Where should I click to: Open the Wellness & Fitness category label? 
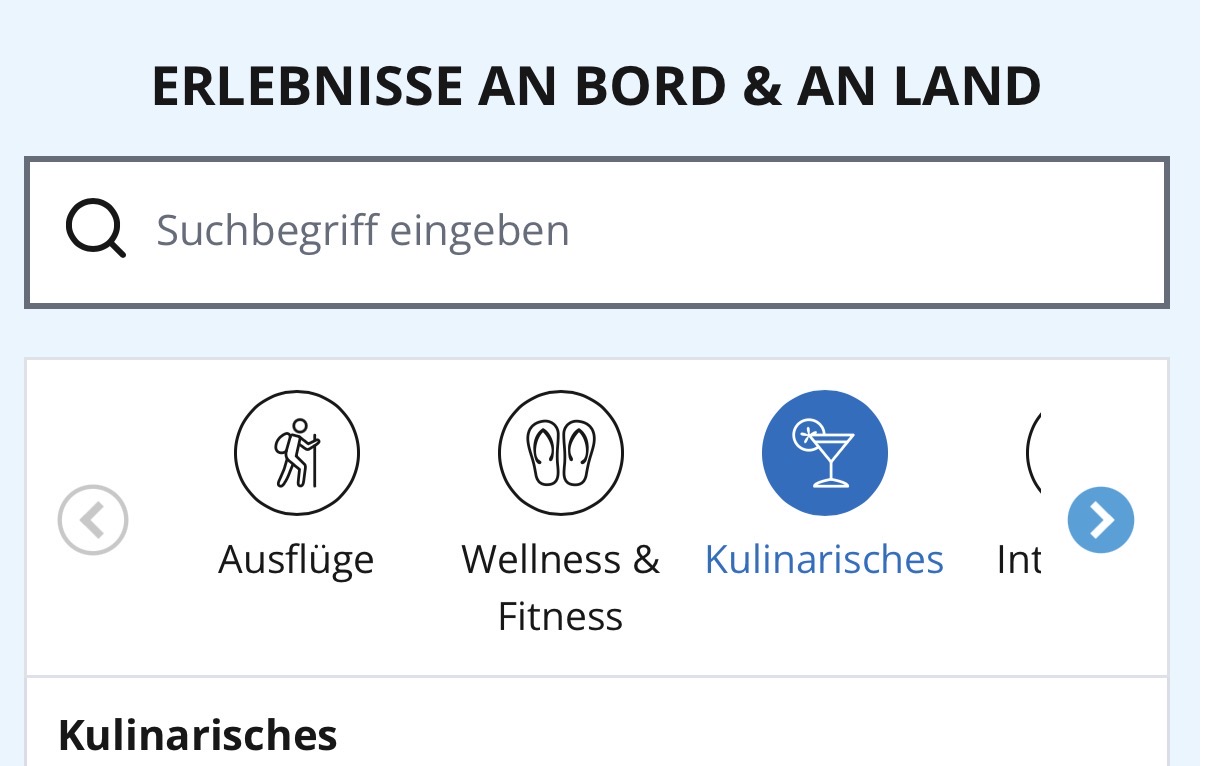561,587
